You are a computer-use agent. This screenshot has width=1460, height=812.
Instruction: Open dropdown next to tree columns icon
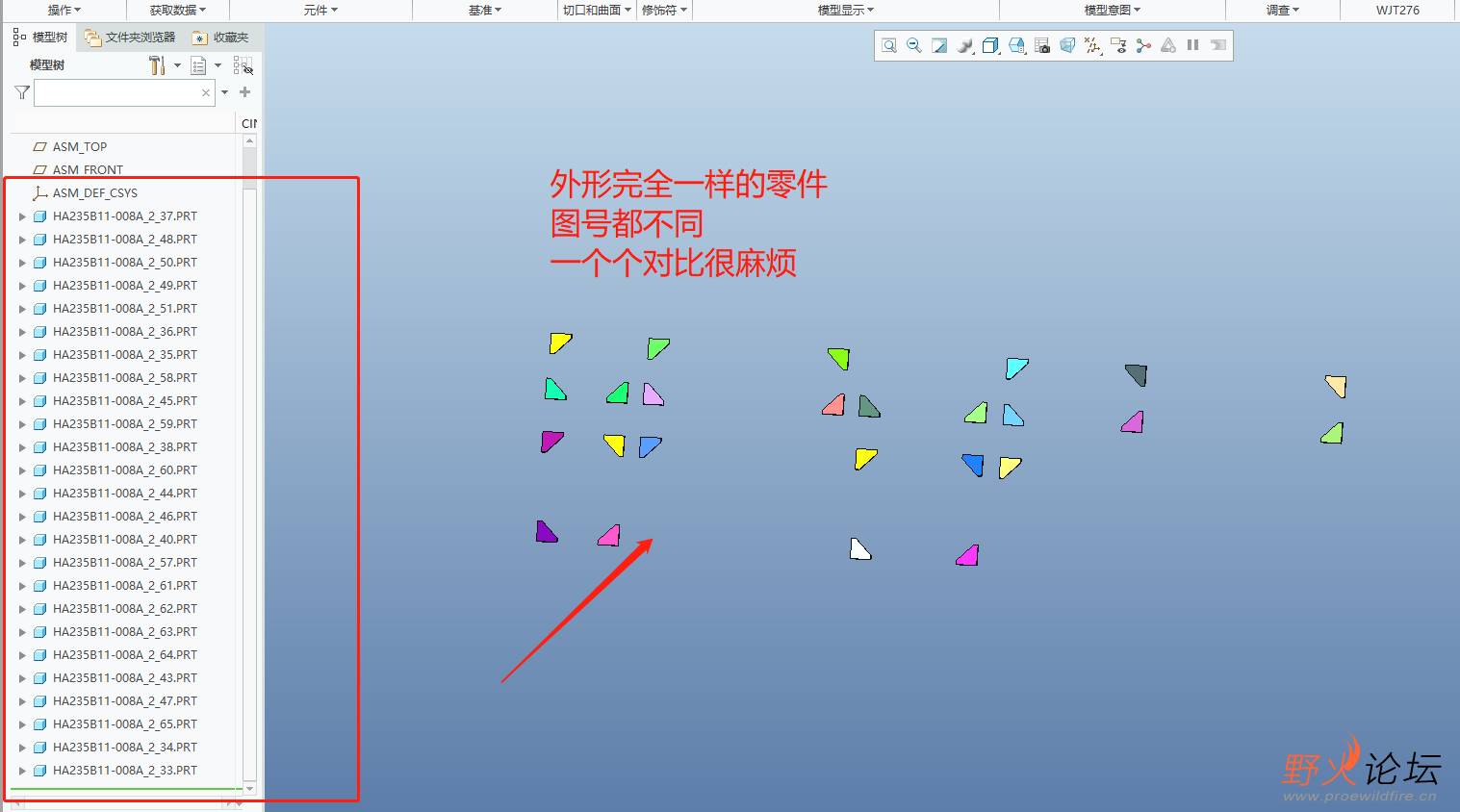[218, 65]
